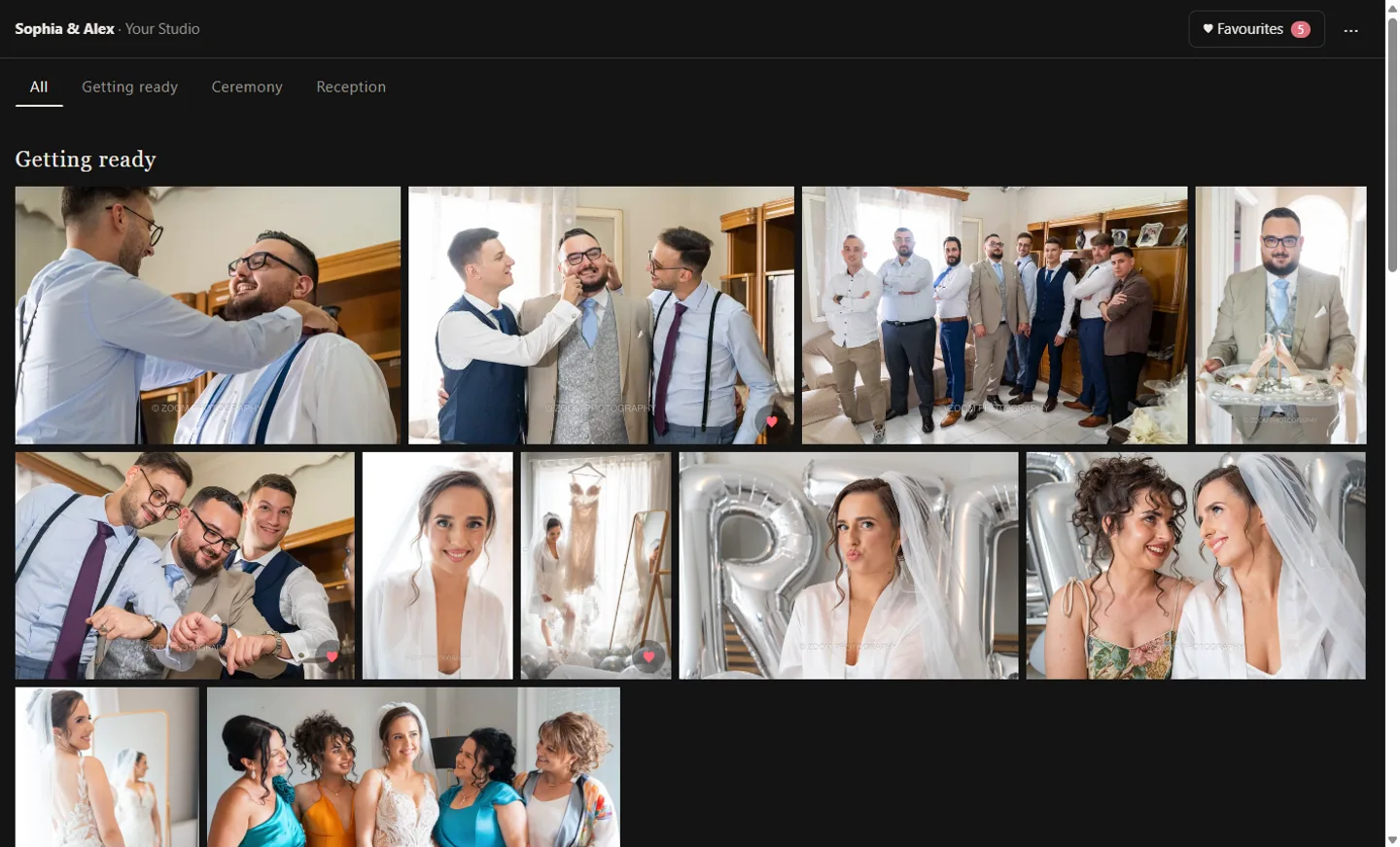Open photo of bride with four women
This screenshot has width=1400, height=847.
point(413,766)
